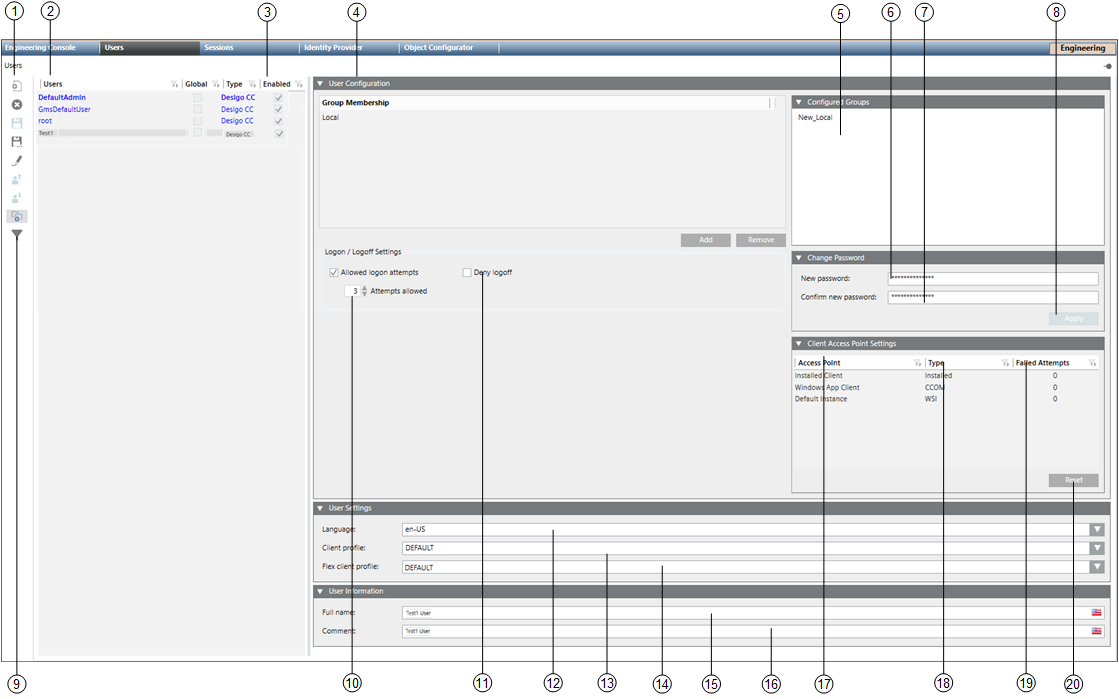Toggle the Enabled checkbox for DefaultAdmin
This screenshot has height=699, width=1119.
(x=279, y=98)
